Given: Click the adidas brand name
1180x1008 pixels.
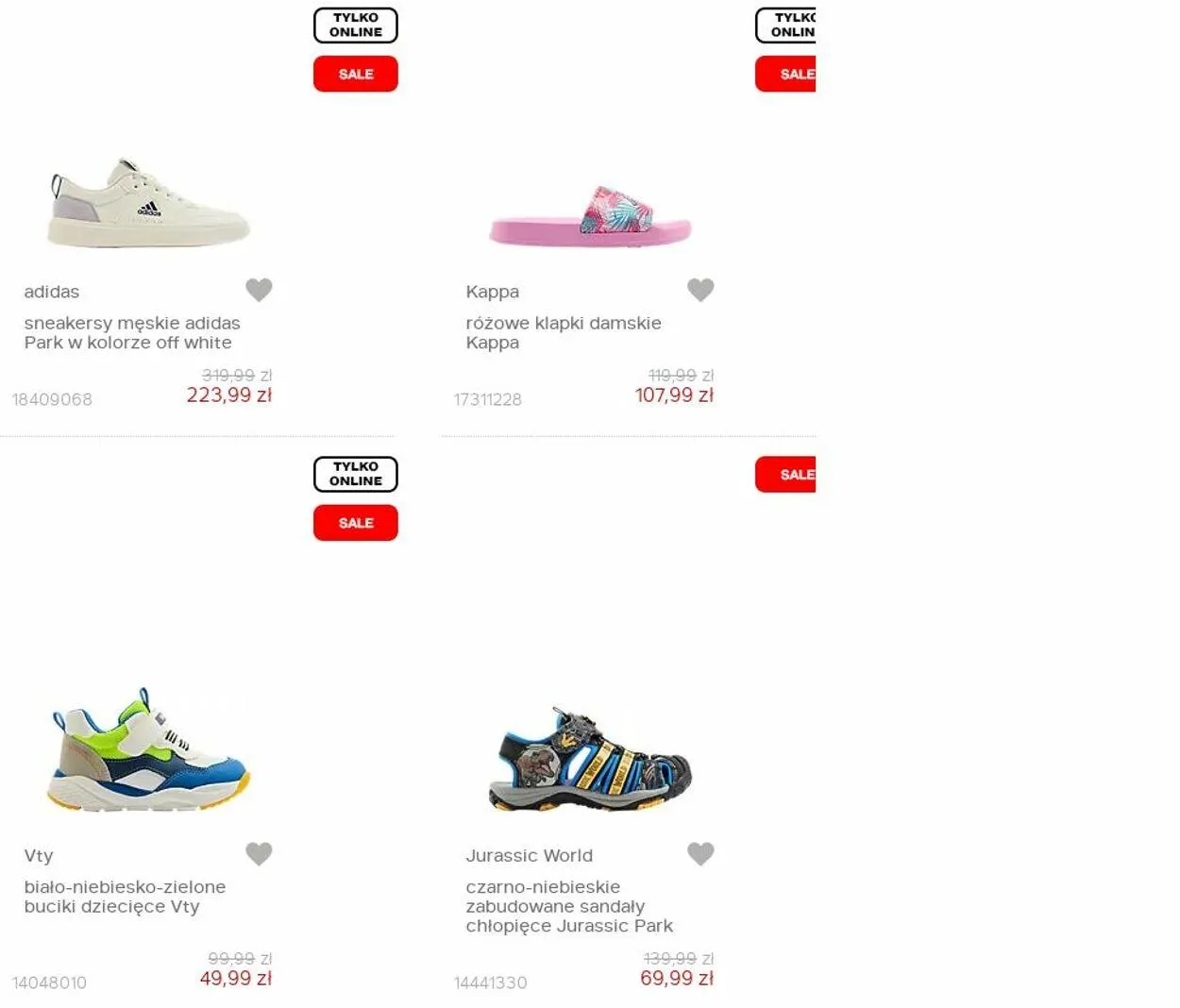Looking at the screenshot, I should [52, 292].
